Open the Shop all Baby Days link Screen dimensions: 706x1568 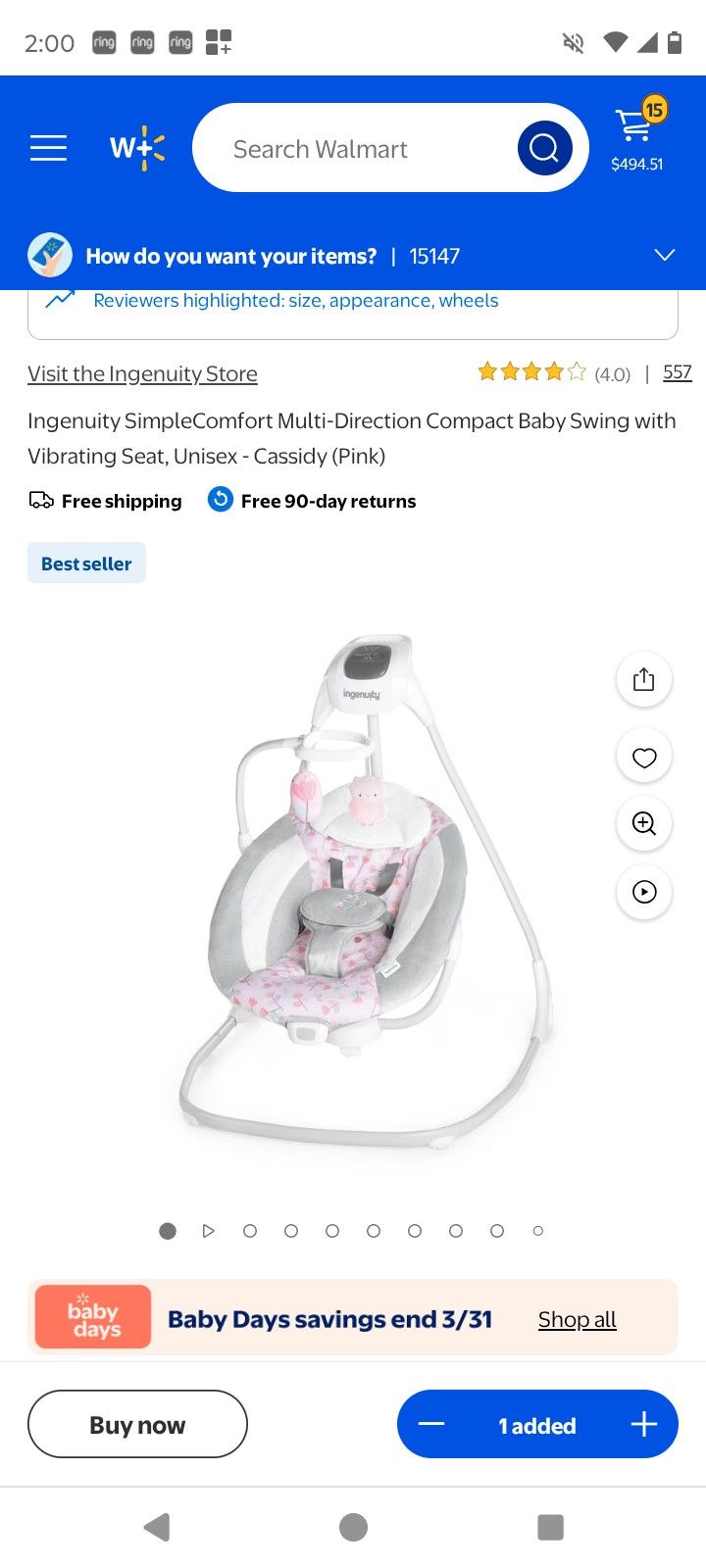point(577,1319)
